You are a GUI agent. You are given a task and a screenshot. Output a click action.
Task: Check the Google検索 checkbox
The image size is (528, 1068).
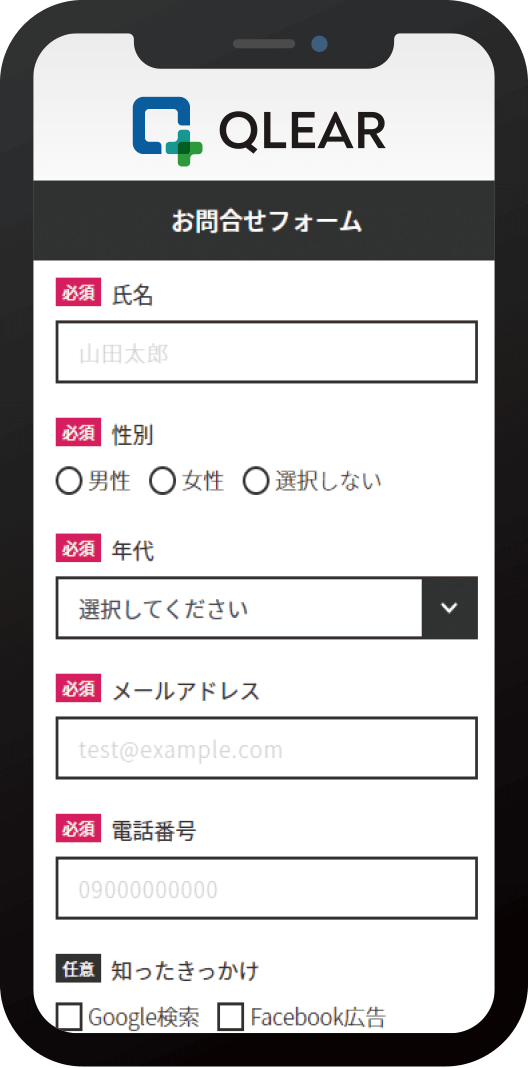pos(69,1018)
